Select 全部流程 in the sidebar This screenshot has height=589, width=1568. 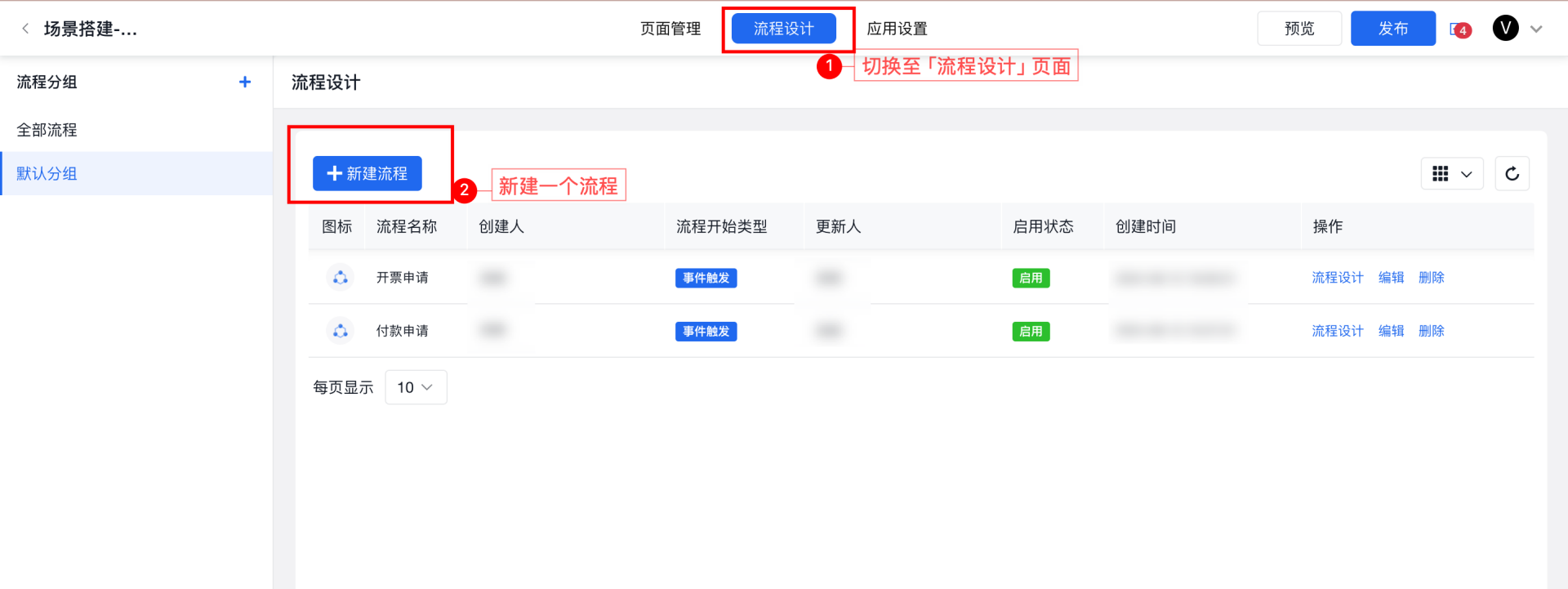(x=47, y=130)
